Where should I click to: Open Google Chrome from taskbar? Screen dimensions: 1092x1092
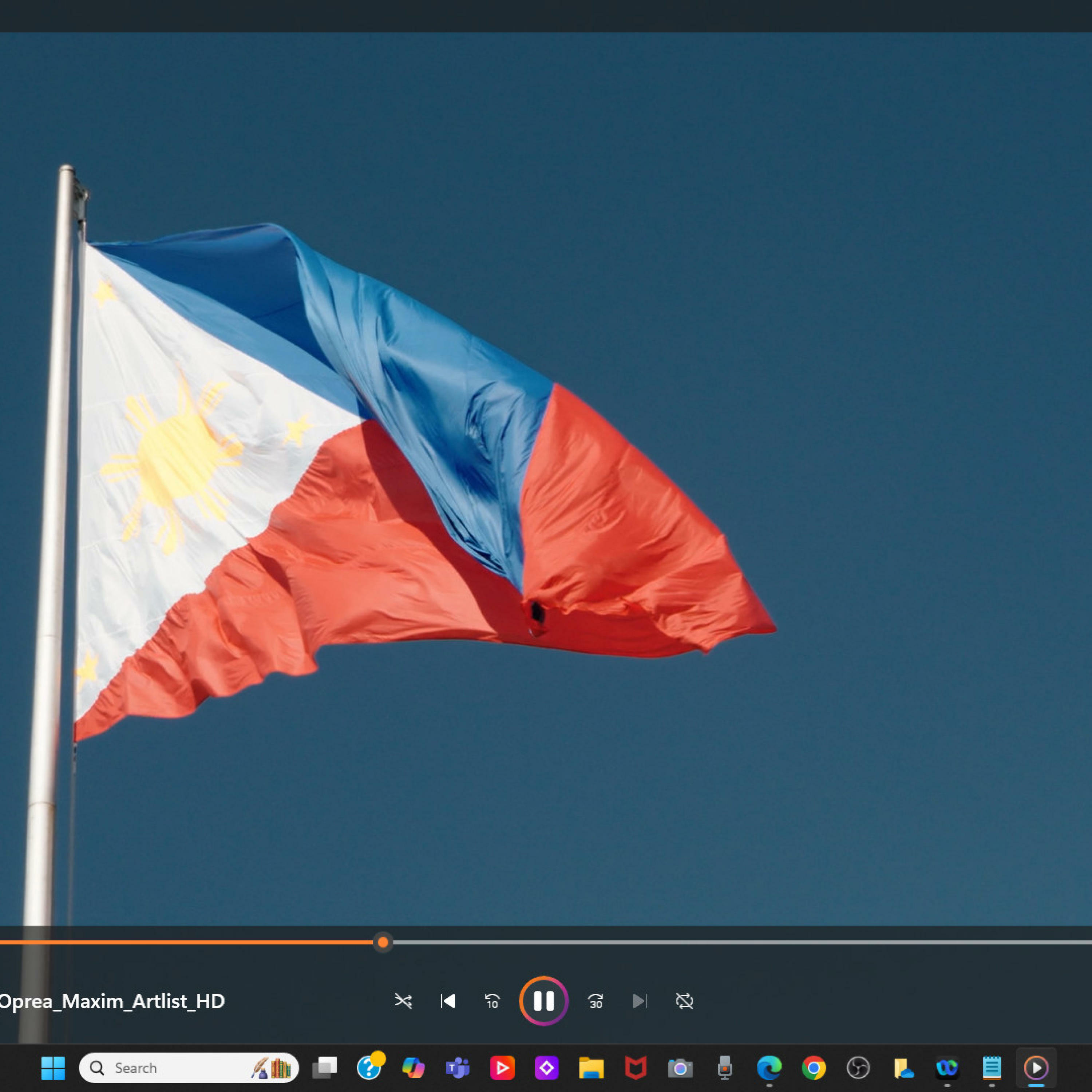pos(813,1068)
